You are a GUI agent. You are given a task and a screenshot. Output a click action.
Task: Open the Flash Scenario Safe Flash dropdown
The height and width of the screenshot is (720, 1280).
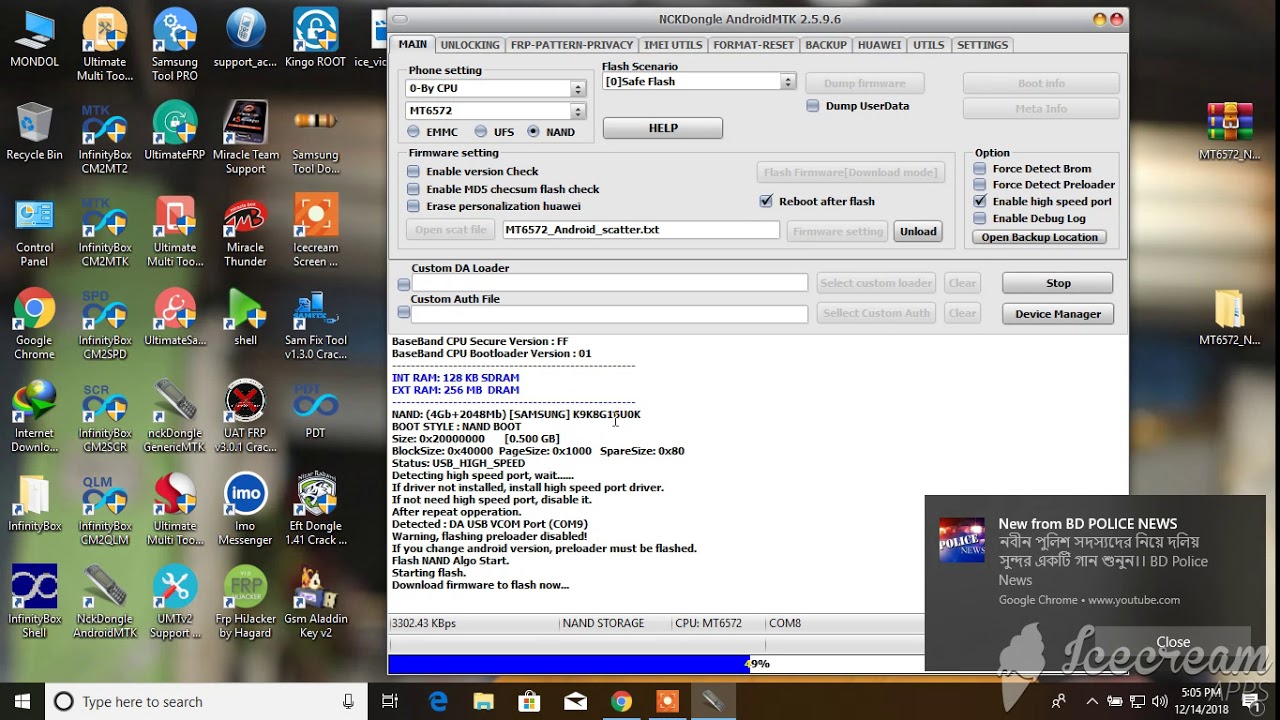tap(699, 82)
